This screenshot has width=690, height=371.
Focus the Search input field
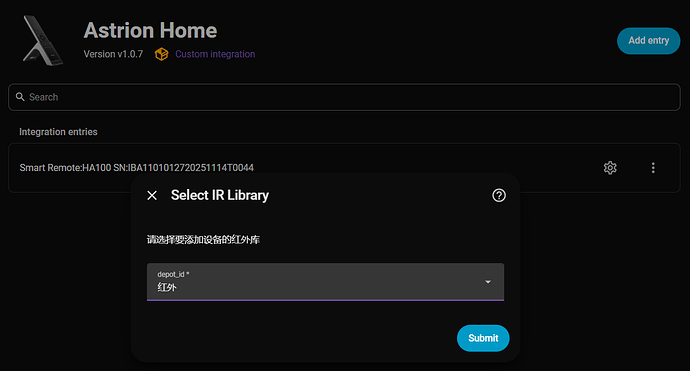click(x=344, y=97)
